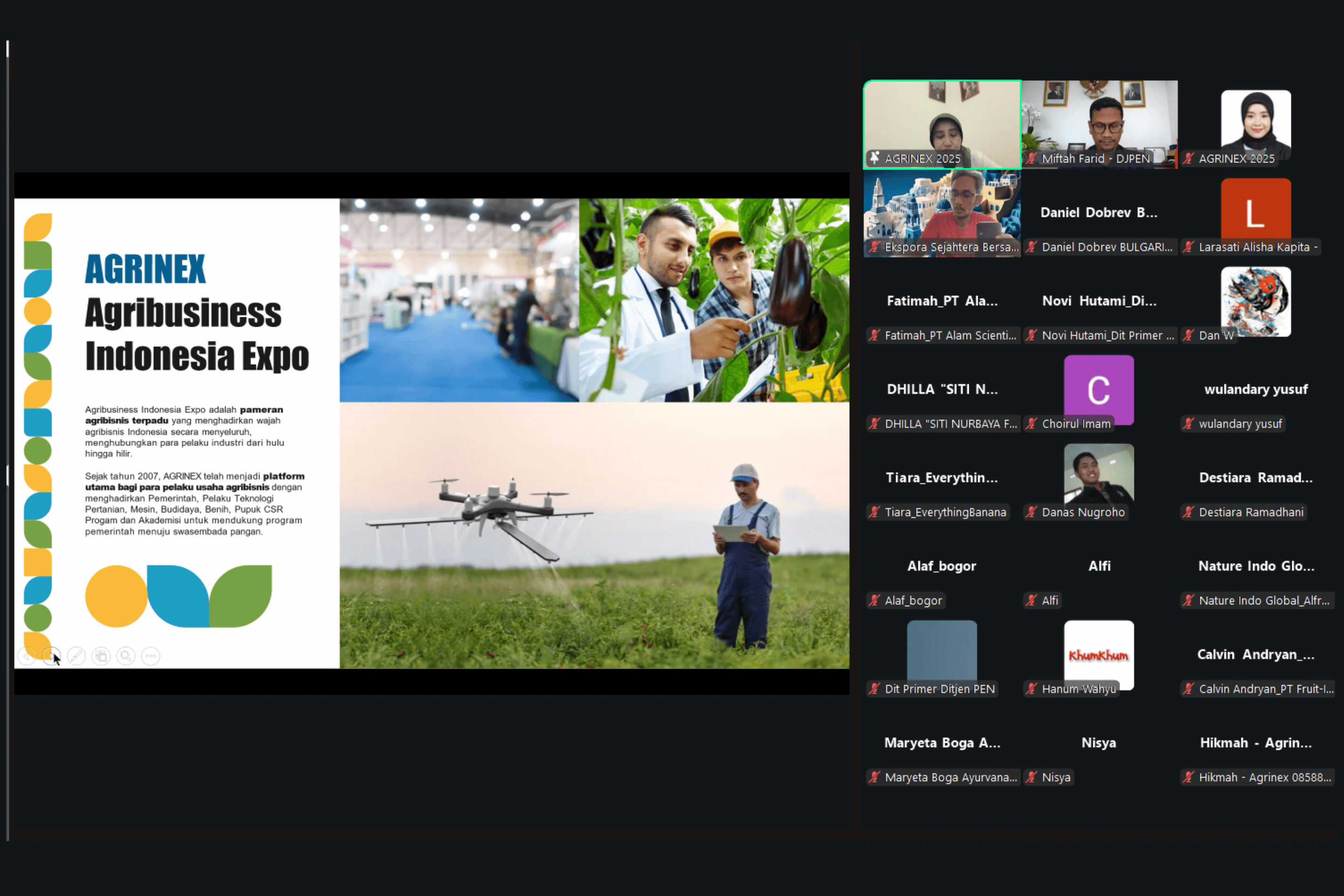1344x896 pixels.
Task: Click large name text "Novi Hutami_Di..."
Action: coord(1099,301)
